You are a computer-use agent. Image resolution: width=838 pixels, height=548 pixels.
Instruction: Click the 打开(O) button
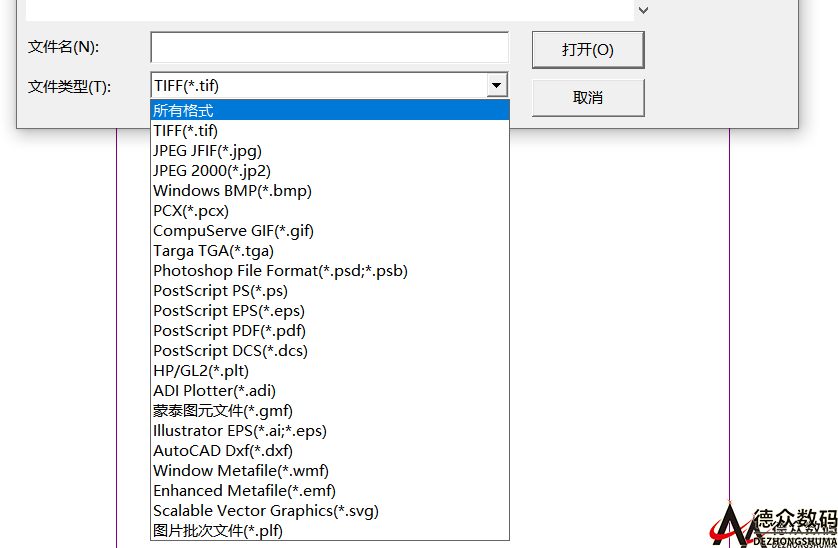pos(588,50)
